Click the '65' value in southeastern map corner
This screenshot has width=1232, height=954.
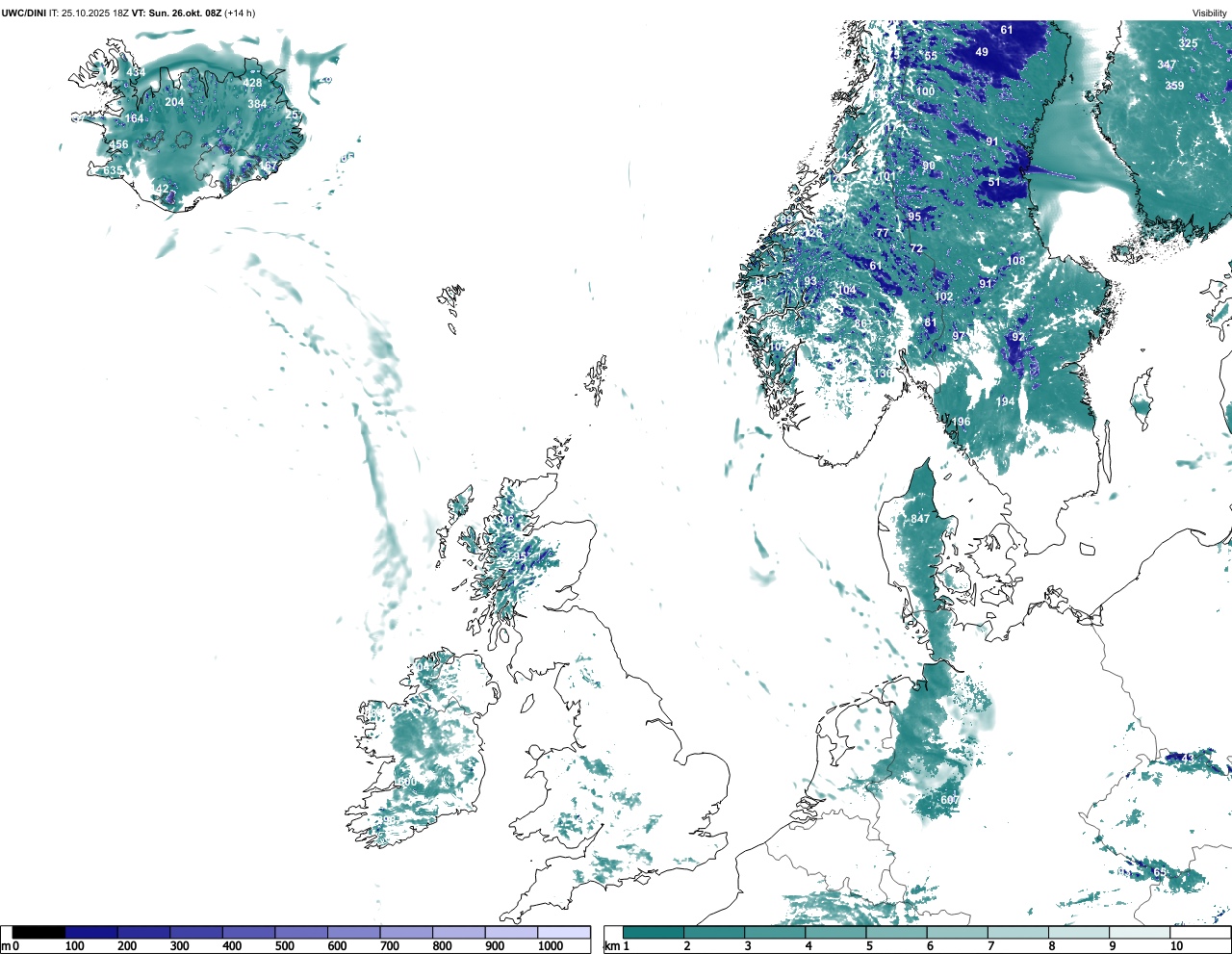point(1160,872)
